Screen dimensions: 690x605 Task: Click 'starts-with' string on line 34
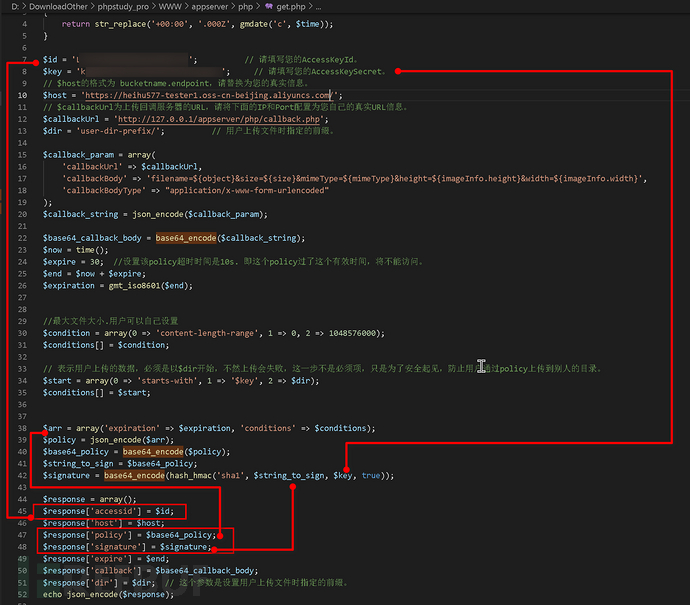click(167, 381)
